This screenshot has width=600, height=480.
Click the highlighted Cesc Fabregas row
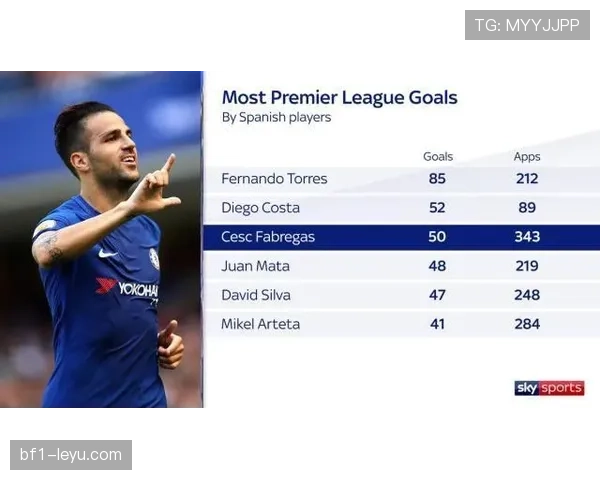click(x=400, y=237)
